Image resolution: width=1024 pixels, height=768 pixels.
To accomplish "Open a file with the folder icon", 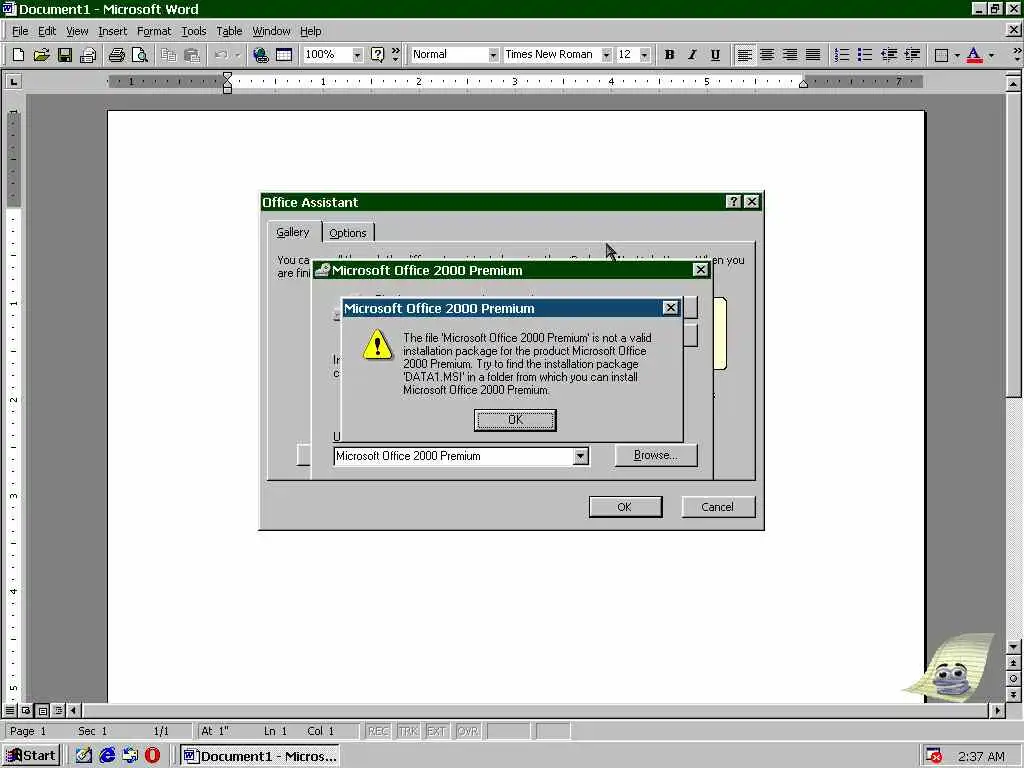I will click(x=41, y=55).
